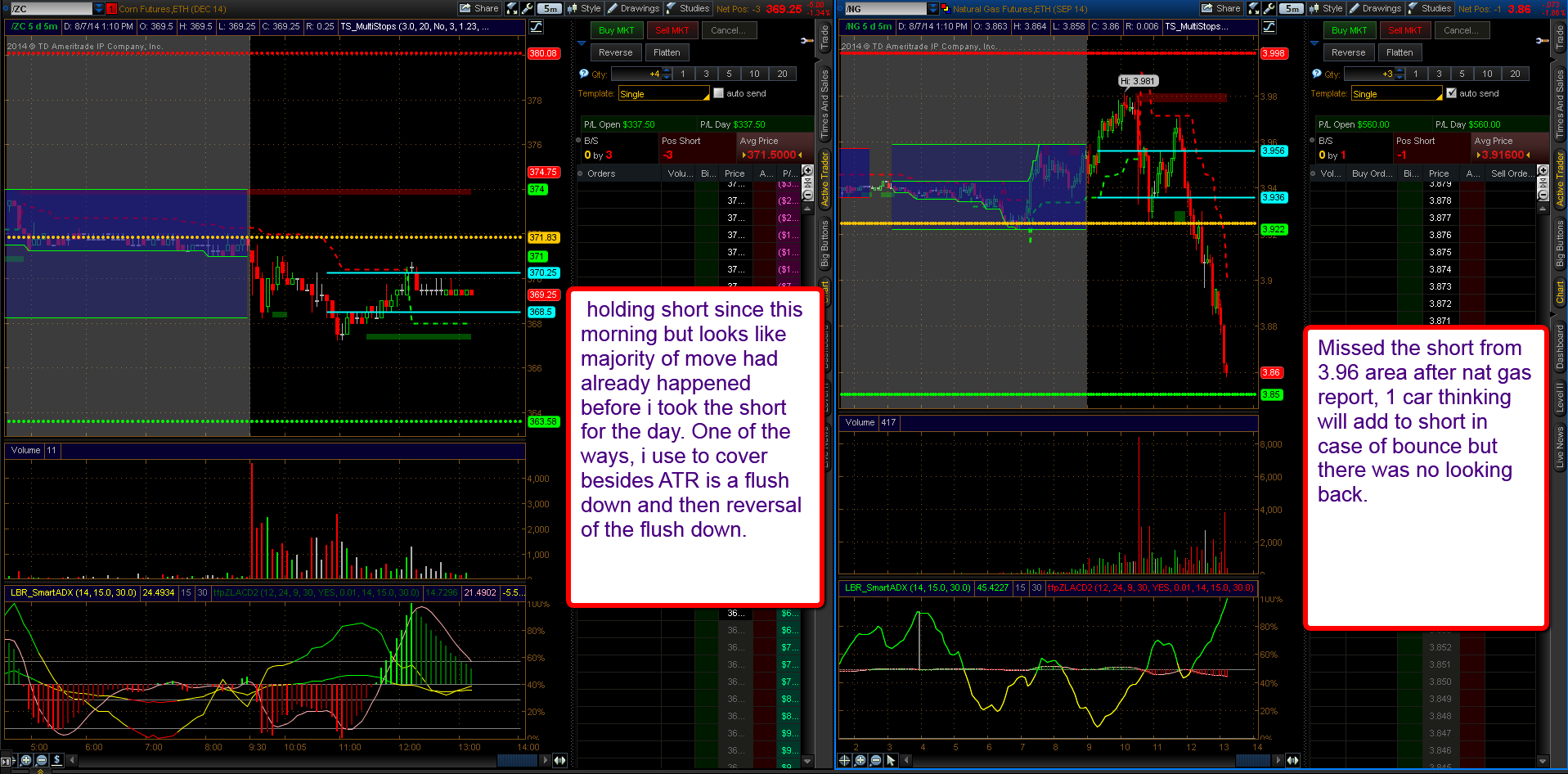Click the red alert flag beside /ZC symbol
Image resolution: width=1568 pixels, height=774 pixels.
click(x=111, y=9)
